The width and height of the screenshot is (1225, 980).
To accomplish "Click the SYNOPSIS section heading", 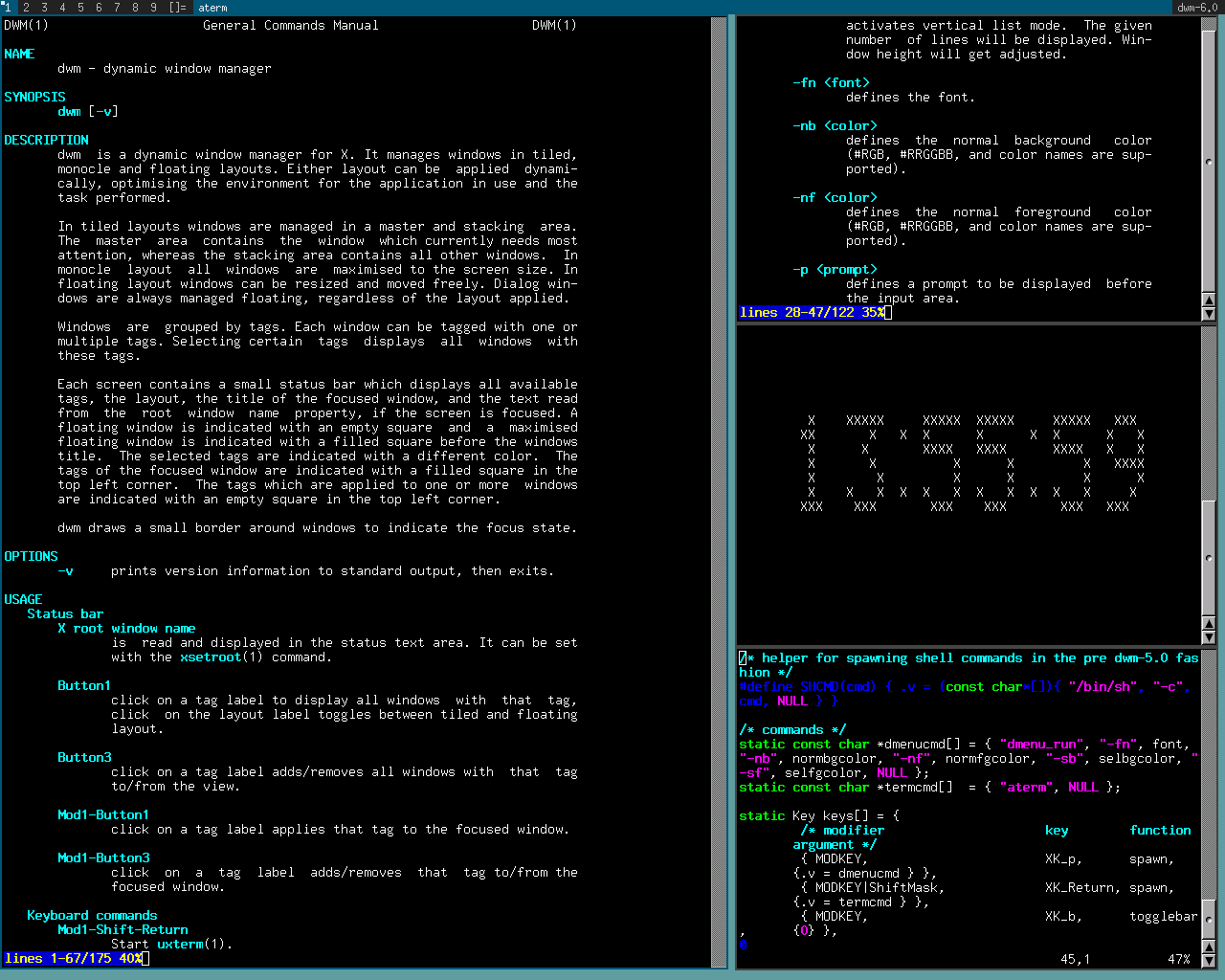I will (x=34, y=98).
